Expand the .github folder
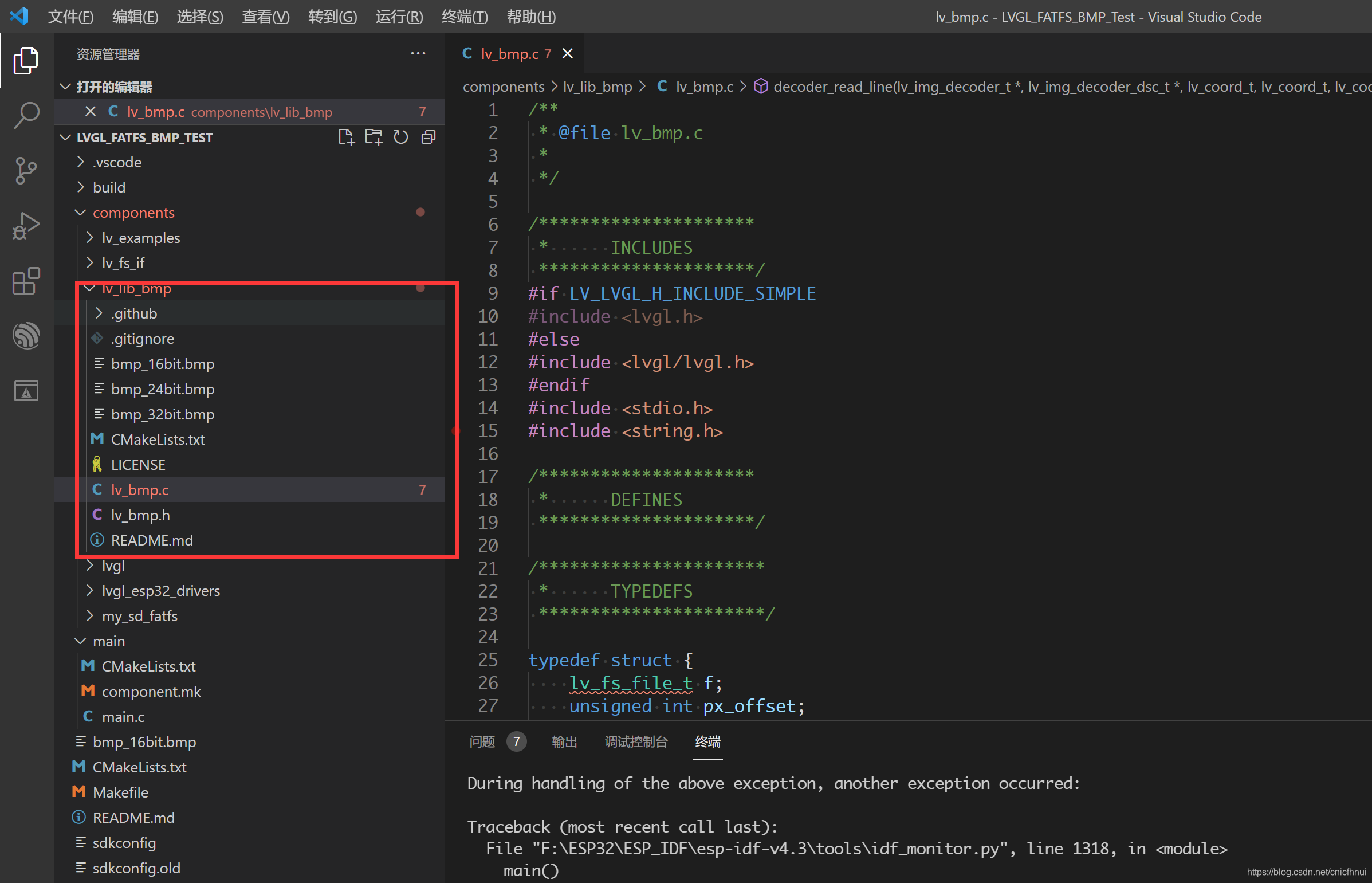Image resolution: width=1372 pixels, height=883 pixels. click(x=134, y=313)
